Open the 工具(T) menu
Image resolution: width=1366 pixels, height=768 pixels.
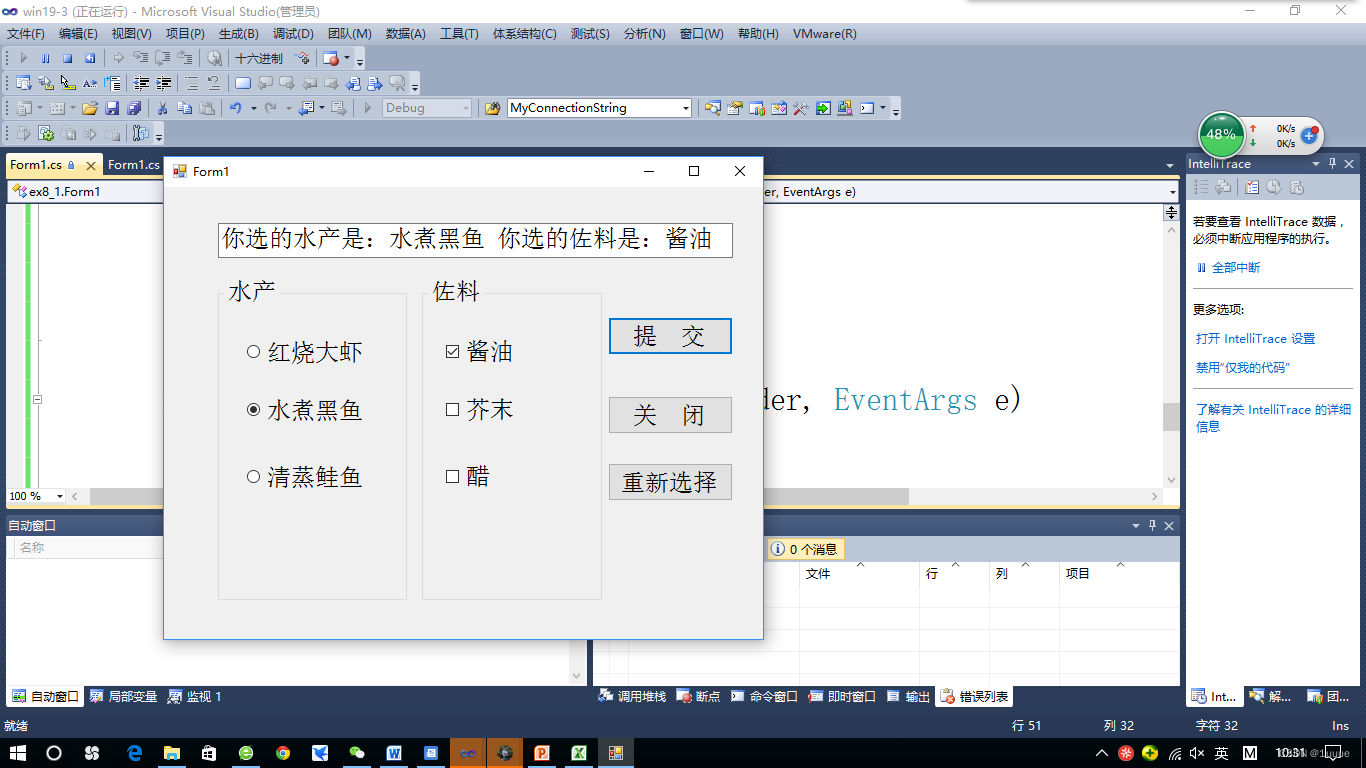459,34
